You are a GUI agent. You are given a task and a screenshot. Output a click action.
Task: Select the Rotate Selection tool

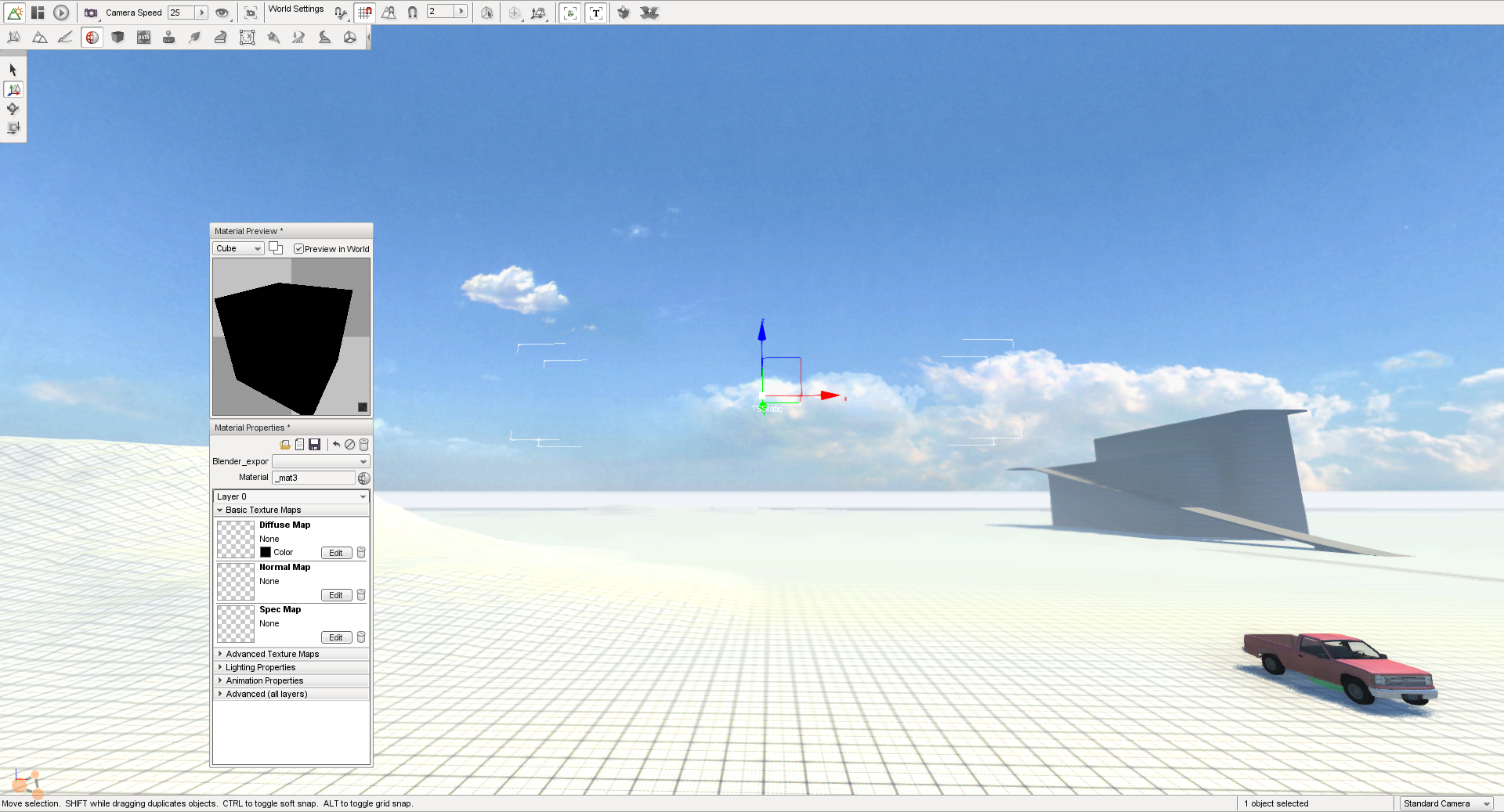(x=13, y=109)
